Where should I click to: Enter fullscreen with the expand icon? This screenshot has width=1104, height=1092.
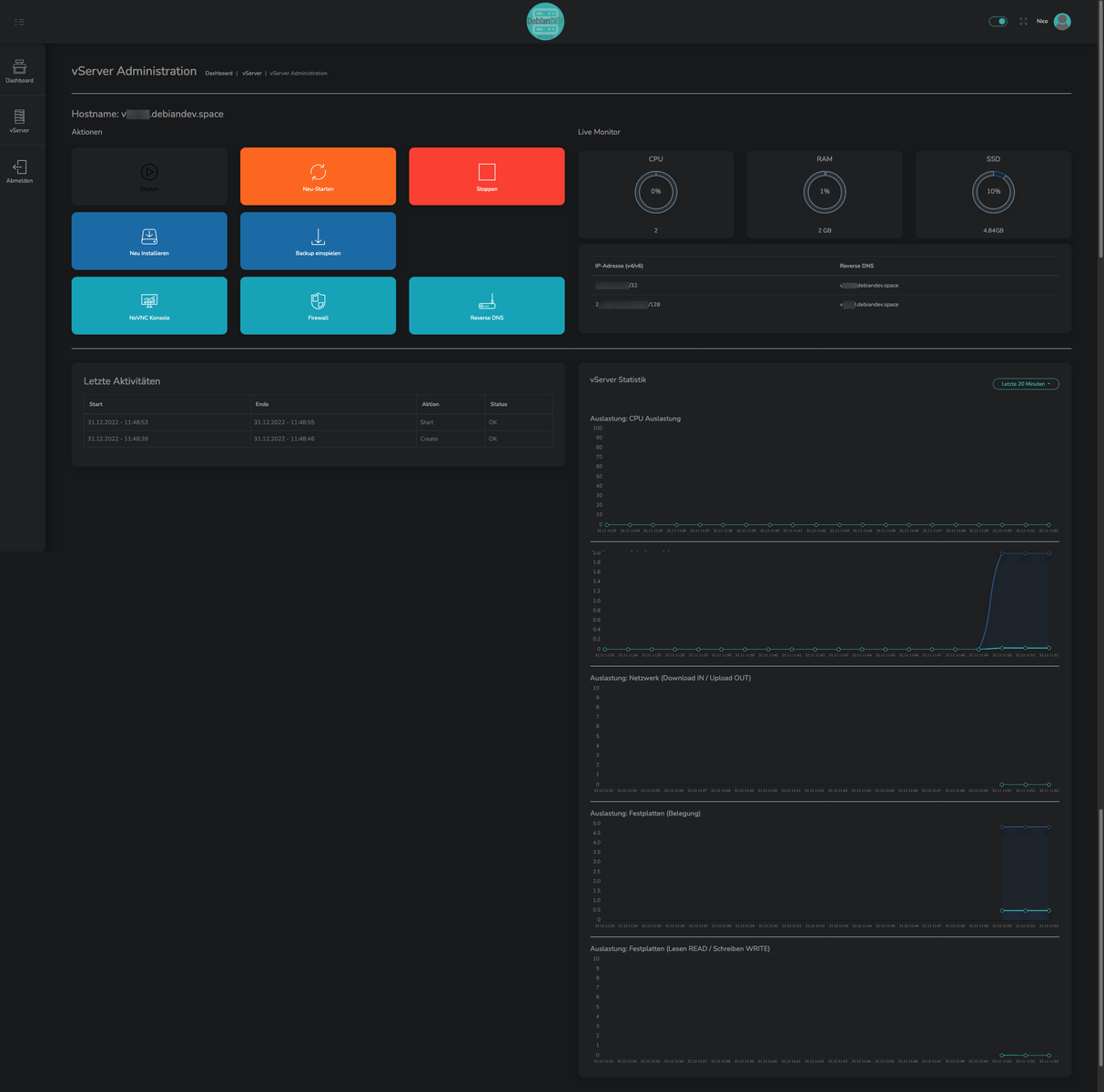pos(1023,21)
